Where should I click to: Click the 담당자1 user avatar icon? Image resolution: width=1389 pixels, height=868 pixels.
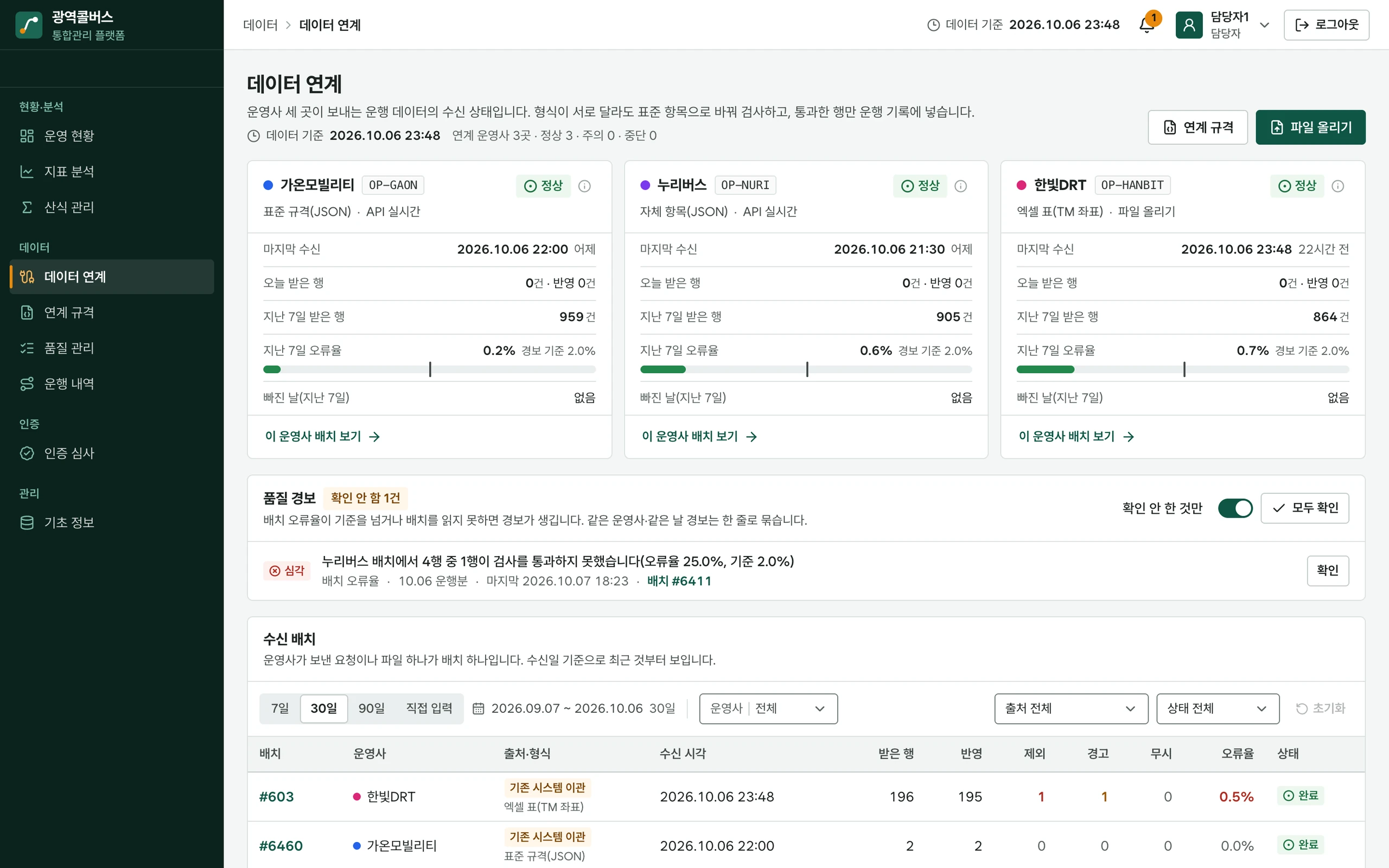coord(1189,25)
